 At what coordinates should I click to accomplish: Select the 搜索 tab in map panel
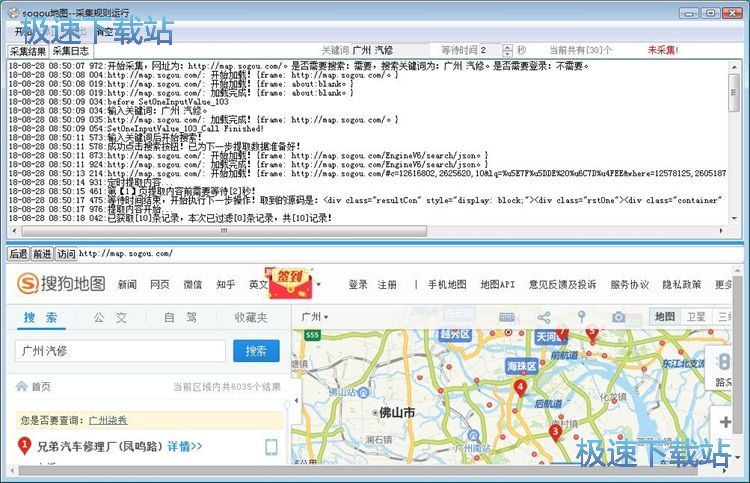pyautogui.click(x=41, y=317)
